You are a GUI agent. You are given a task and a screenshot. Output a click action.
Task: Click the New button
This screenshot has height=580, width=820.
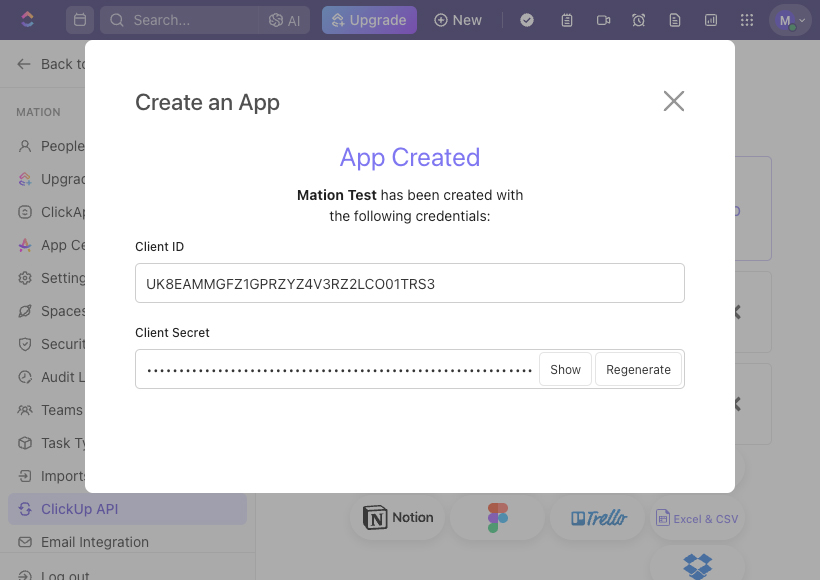[458, 20]
